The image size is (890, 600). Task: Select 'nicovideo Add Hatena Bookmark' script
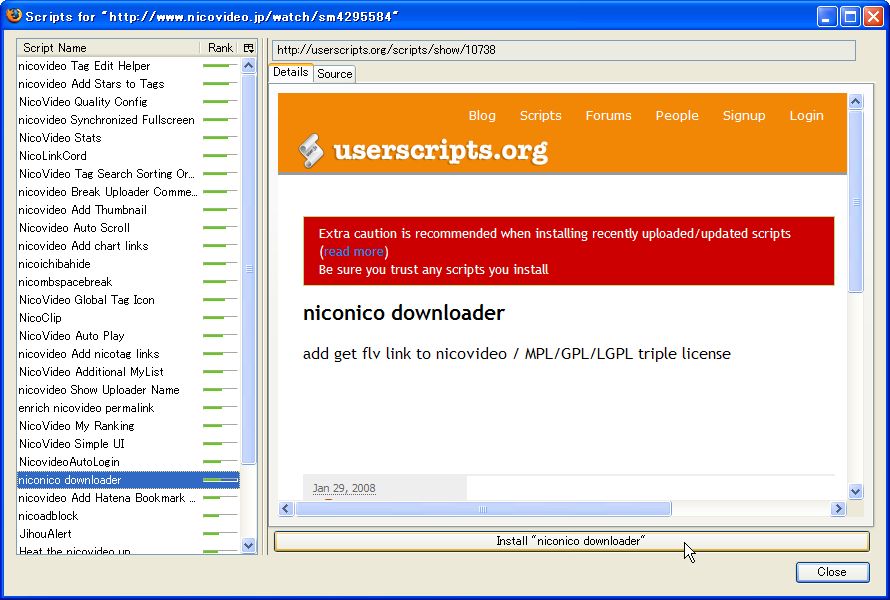coord(128,498)
